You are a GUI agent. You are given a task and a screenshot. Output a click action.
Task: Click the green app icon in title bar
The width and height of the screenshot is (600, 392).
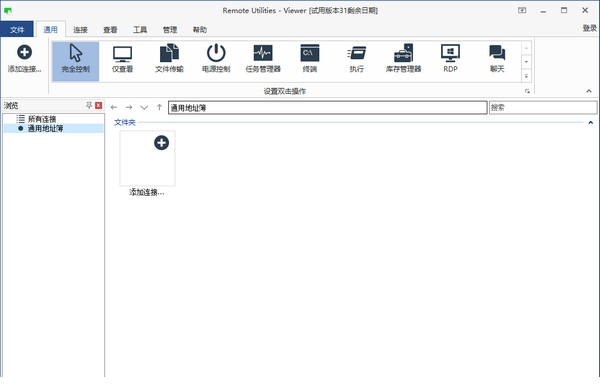pyautogui.click(x=8, y=10)
